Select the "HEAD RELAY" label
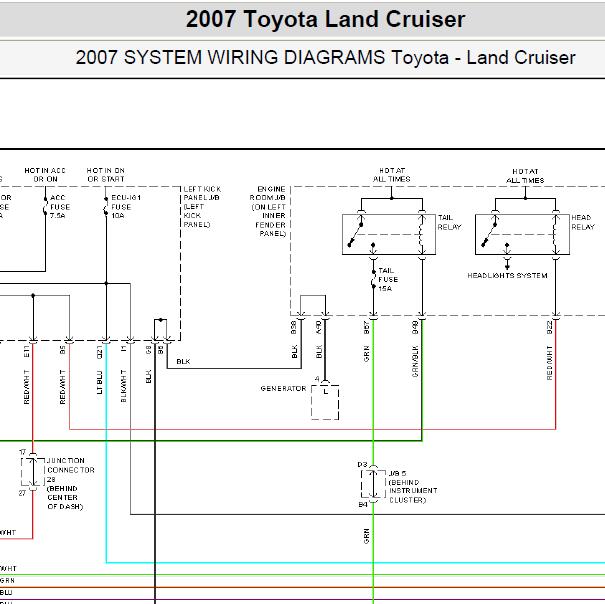605x604 pixels. (x=583, y=222)
